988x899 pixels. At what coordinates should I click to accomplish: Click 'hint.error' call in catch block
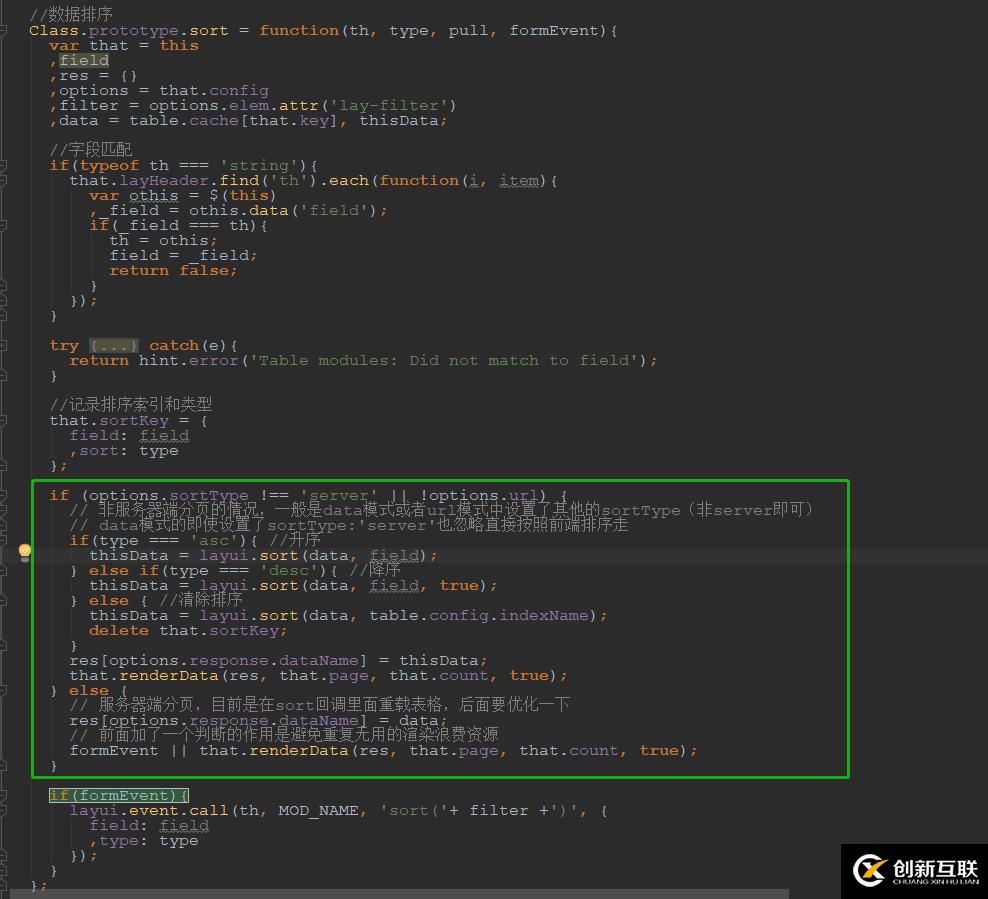pos(188,360)
